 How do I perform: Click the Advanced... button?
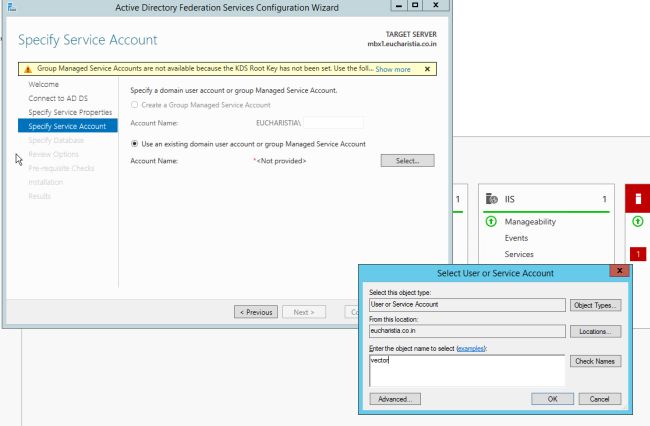[395, 399]
